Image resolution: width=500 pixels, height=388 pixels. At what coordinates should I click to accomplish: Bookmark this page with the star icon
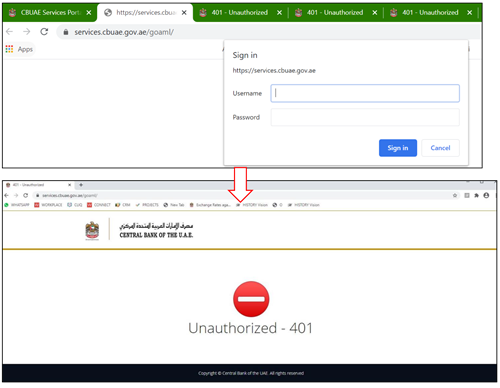tap(455, 195)
